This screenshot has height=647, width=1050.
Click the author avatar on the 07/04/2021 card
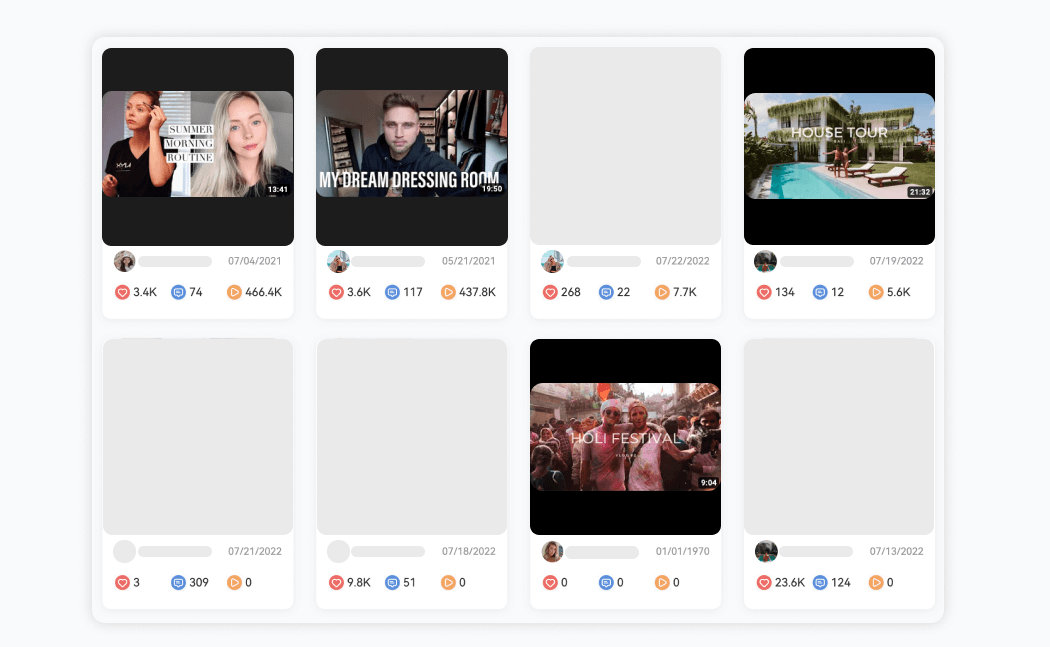pyautogui.click(x=124, y=261)
